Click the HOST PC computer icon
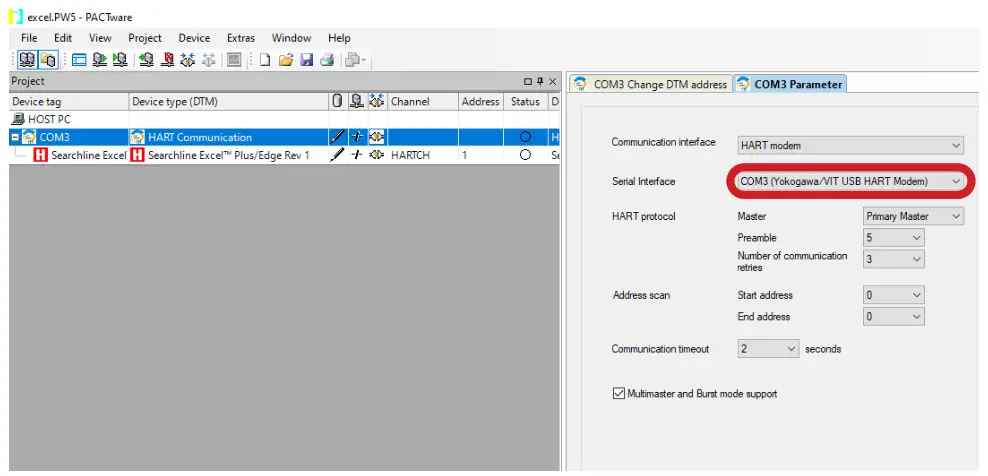The width and height of the screenshot is (988, 476). click(18, 119)
